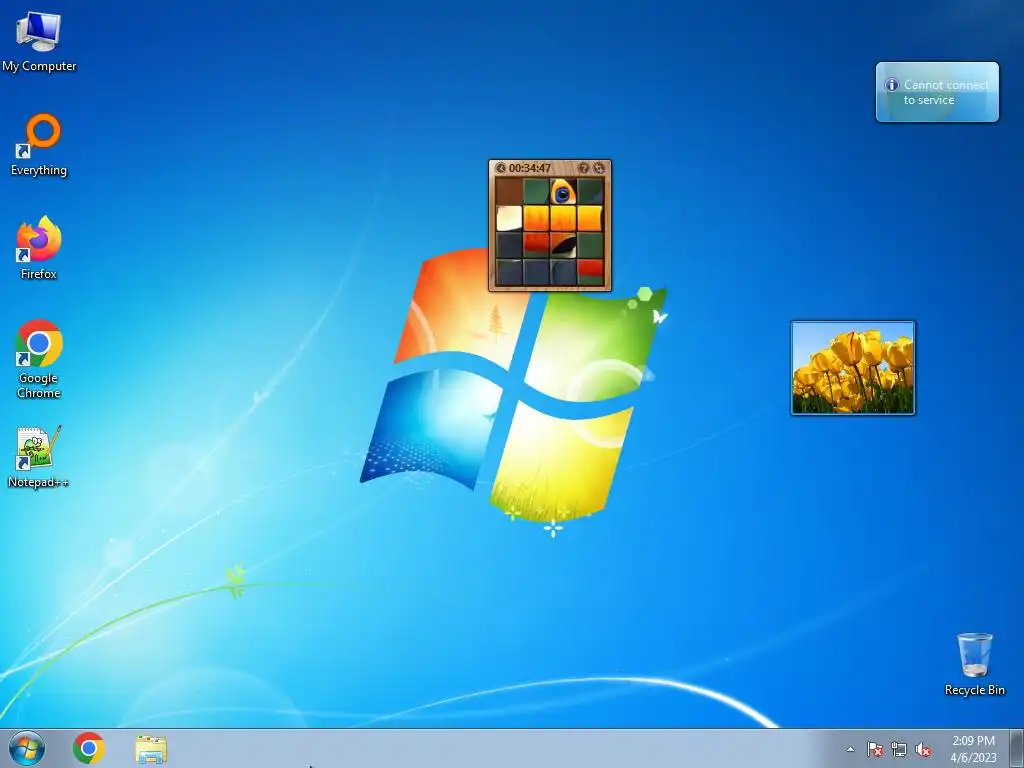Open Windows Explorer from the taskbar
1024x768 pixels.
[x=151, y=749]
